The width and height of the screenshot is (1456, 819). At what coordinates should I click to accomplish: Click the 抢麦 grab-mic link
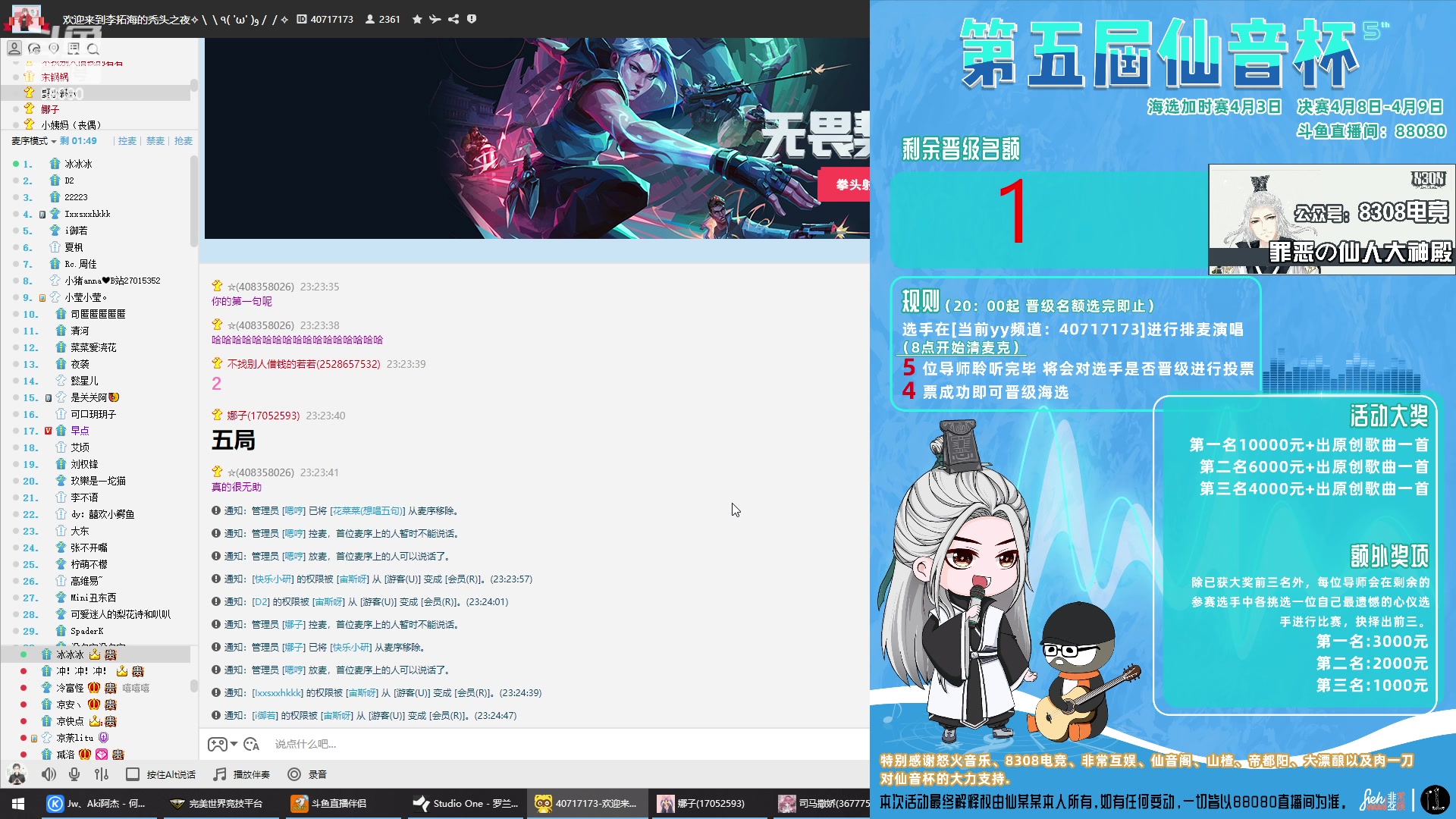click(x=184, y=141)
